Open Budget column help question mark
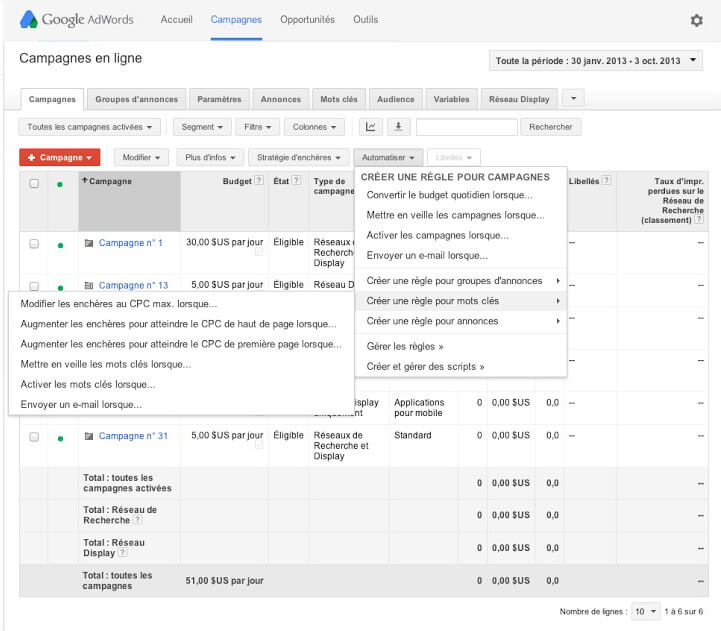 coord(259,180)
